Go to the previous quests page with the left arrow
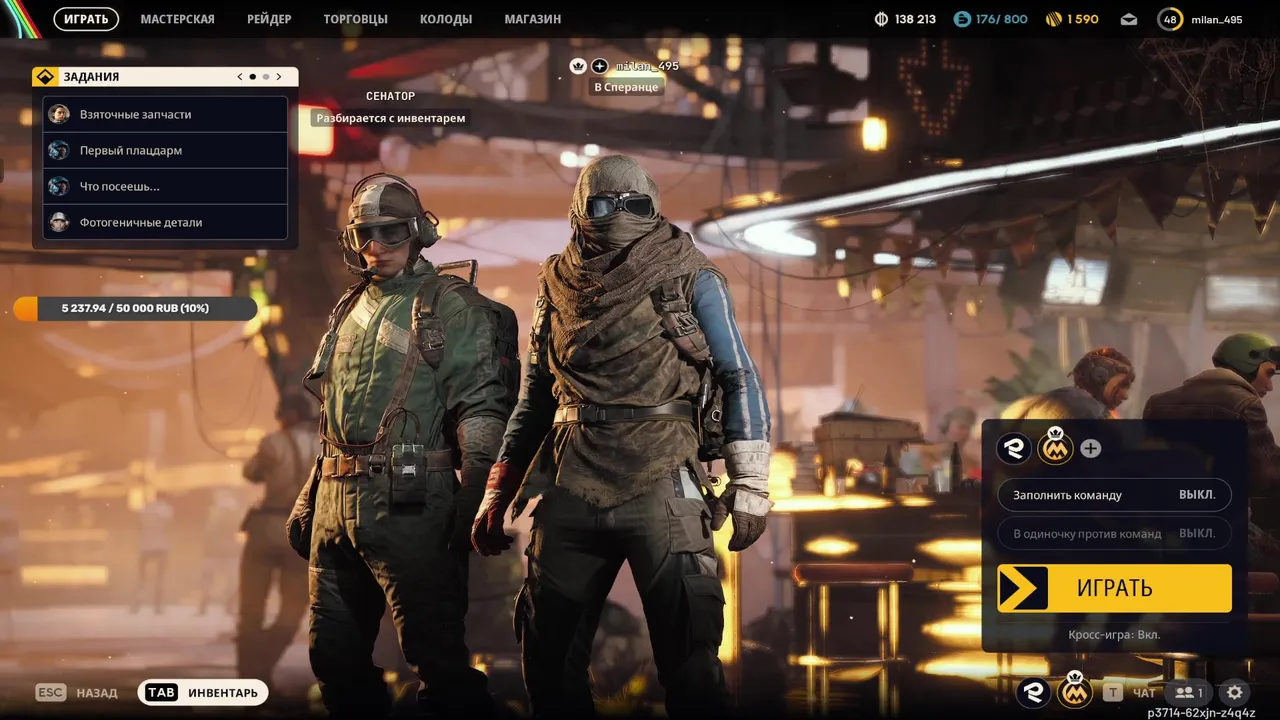 (240, 77)
